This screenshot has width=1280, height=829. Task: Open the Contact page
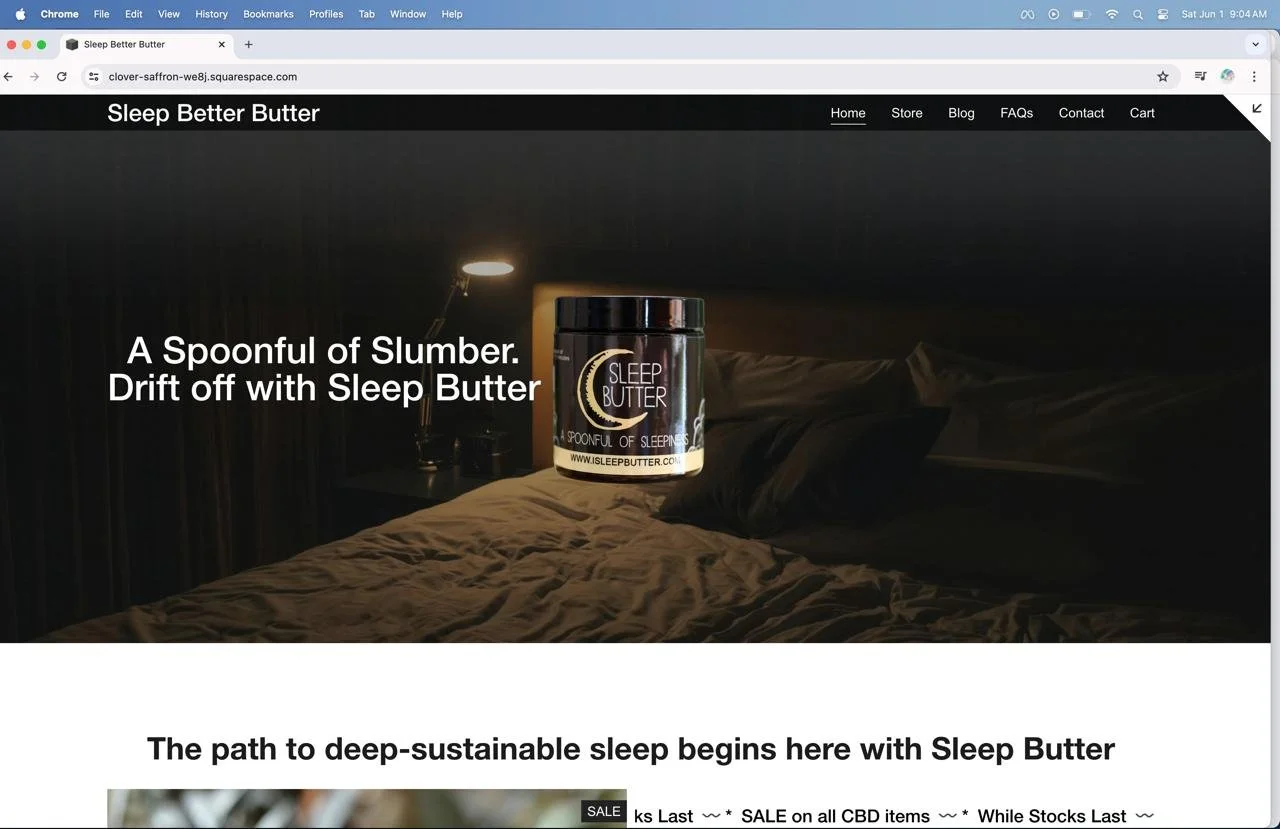point(1081,113)
